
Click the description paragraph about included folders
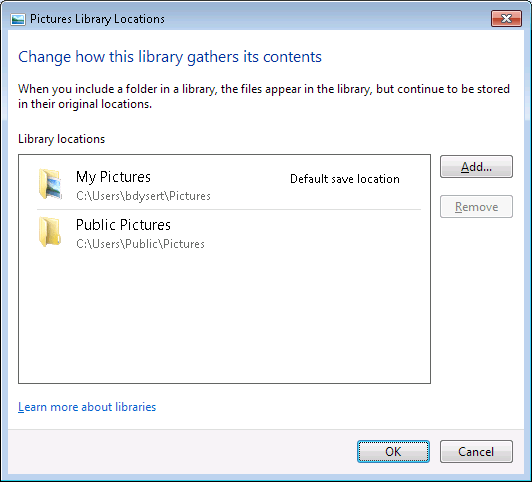264,96
